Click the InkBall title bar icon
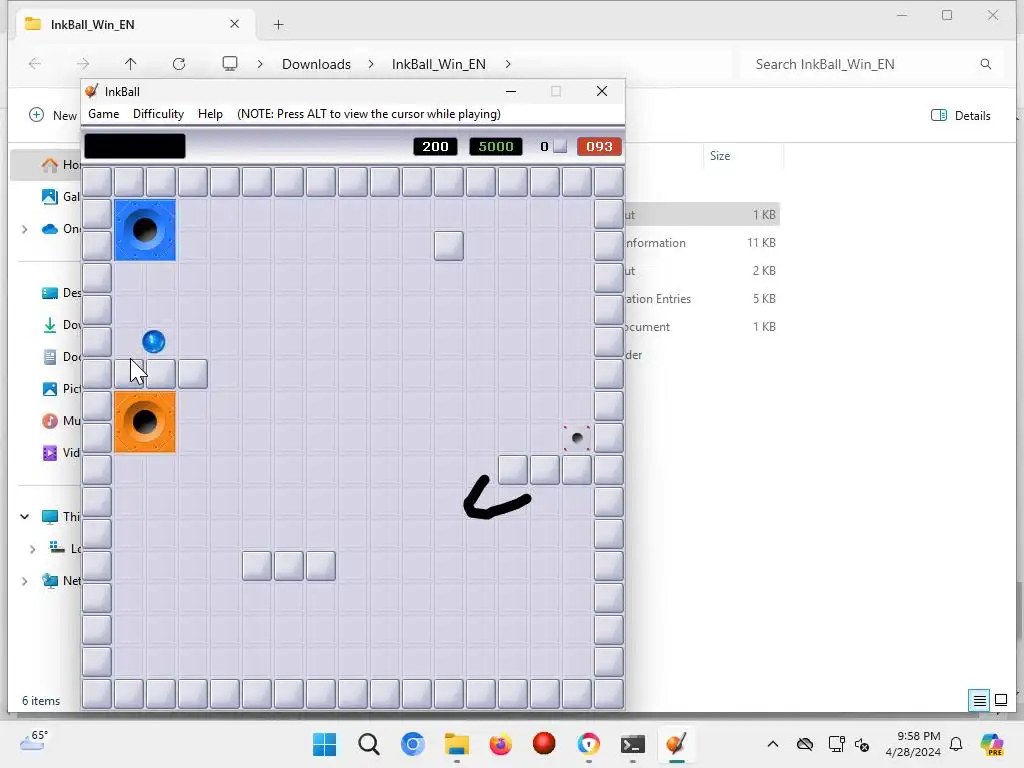This screenshot has width=1024, height=768. point(92,91)
